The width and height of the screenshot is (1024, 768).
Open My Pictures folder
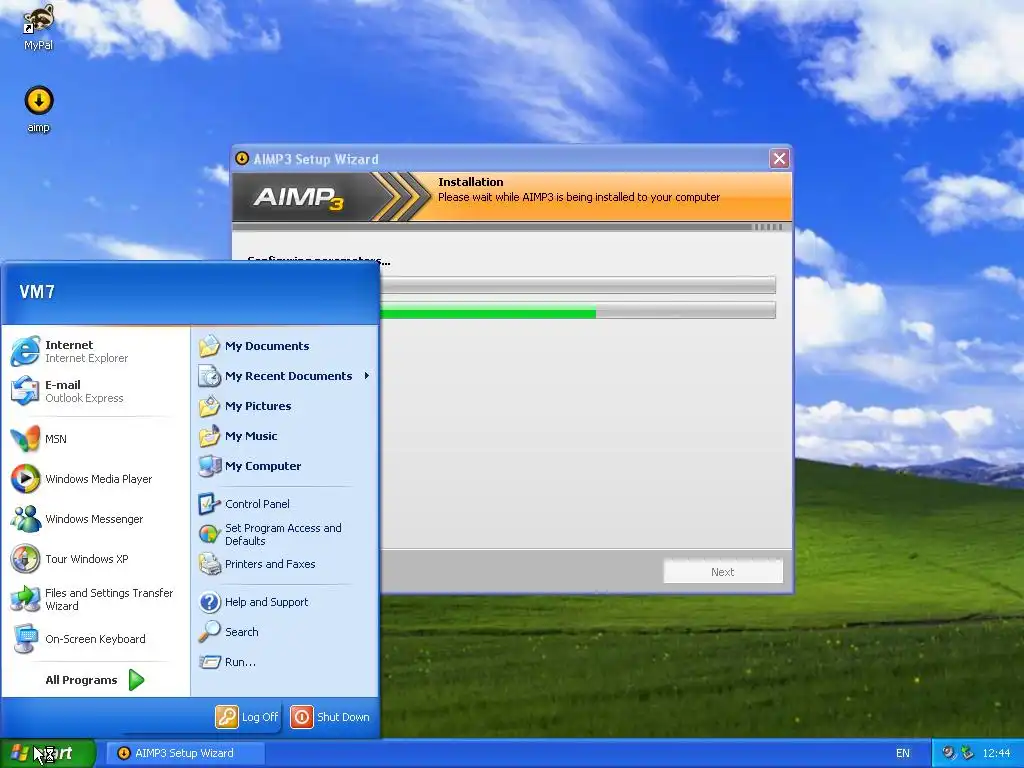pos(285,406)
